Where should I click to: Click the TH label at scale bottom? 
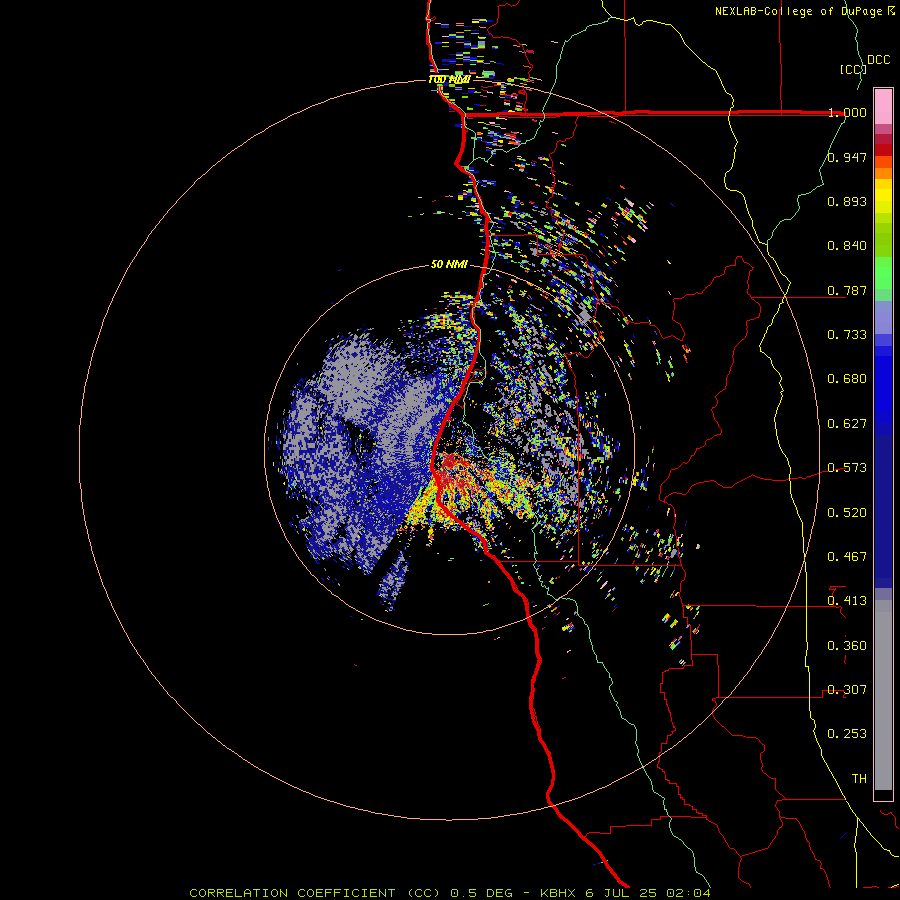point(859,779)
